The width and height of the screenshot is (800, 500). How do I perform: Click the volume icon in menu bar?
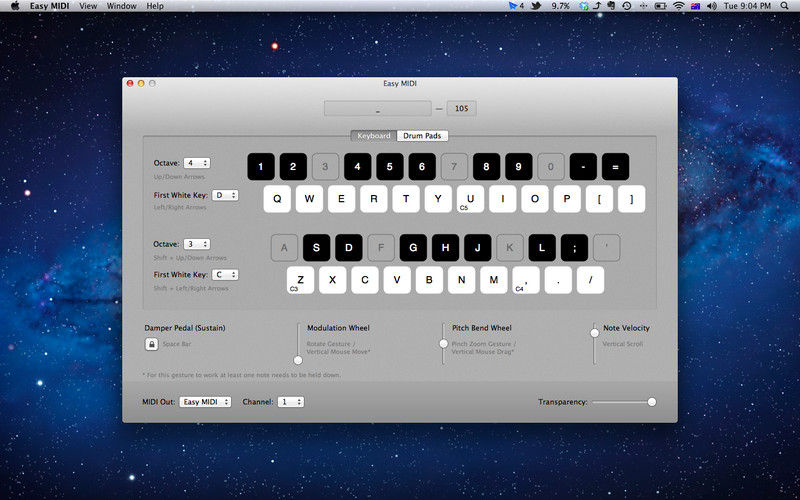(711, 6)
